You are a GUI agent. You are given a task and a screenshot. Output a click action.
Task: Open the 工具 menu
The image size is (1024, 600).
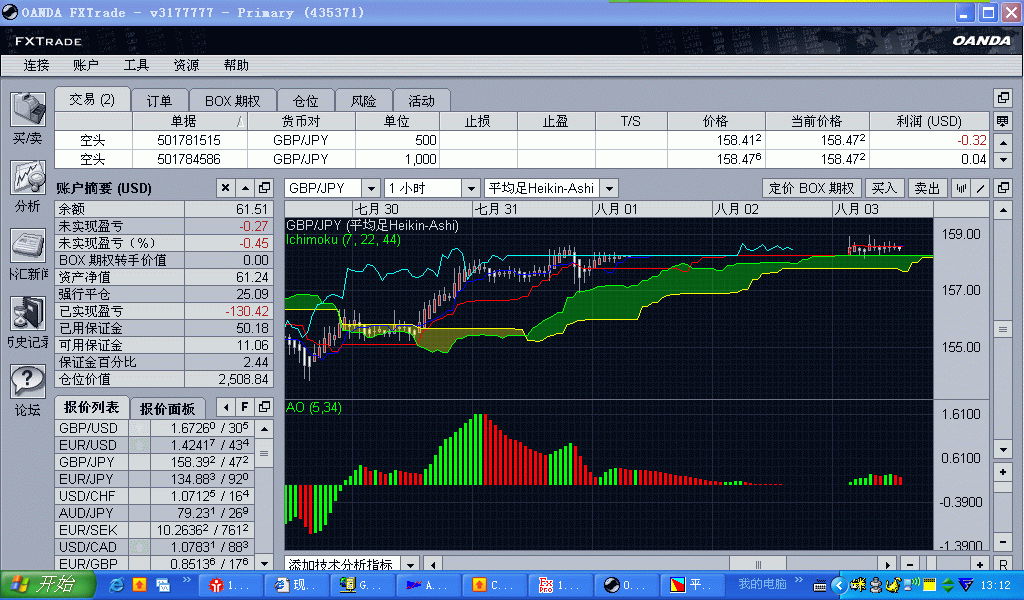point(136,65)
